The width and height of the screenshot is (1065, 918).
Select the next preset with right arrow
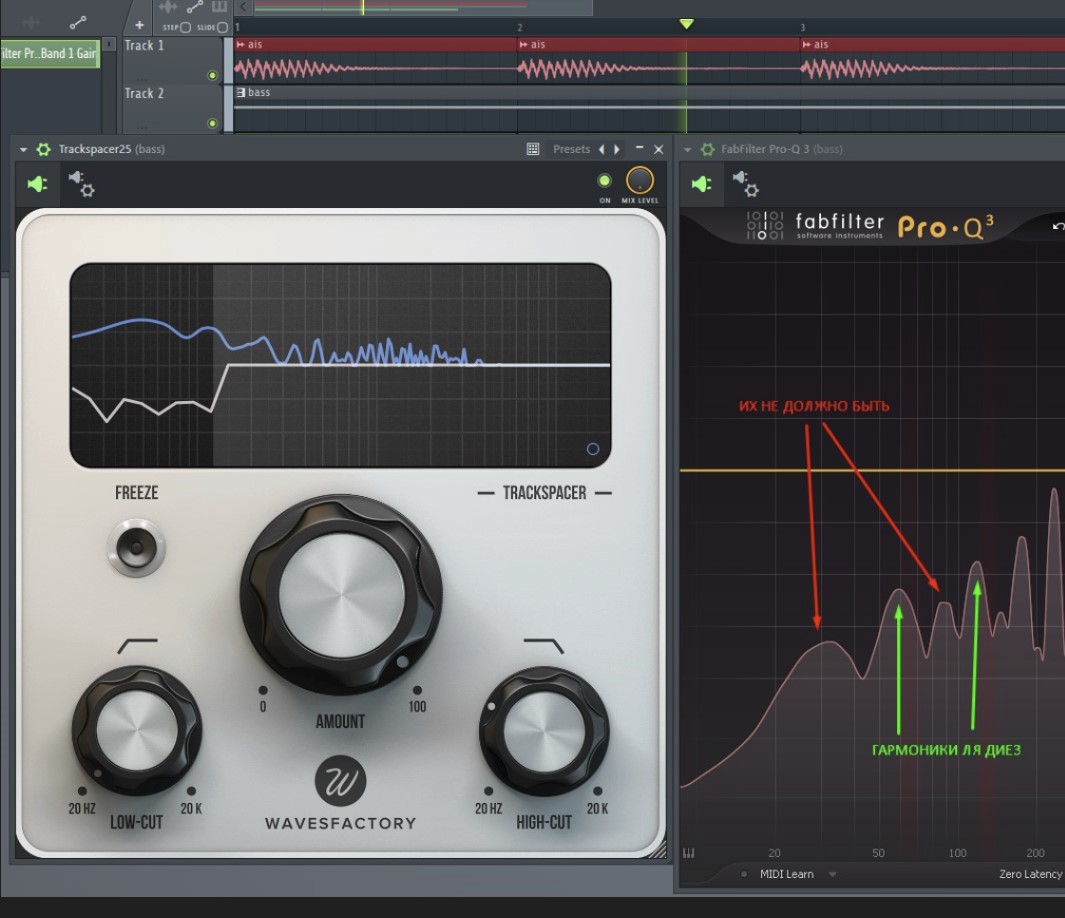click(x=617, y=149)
